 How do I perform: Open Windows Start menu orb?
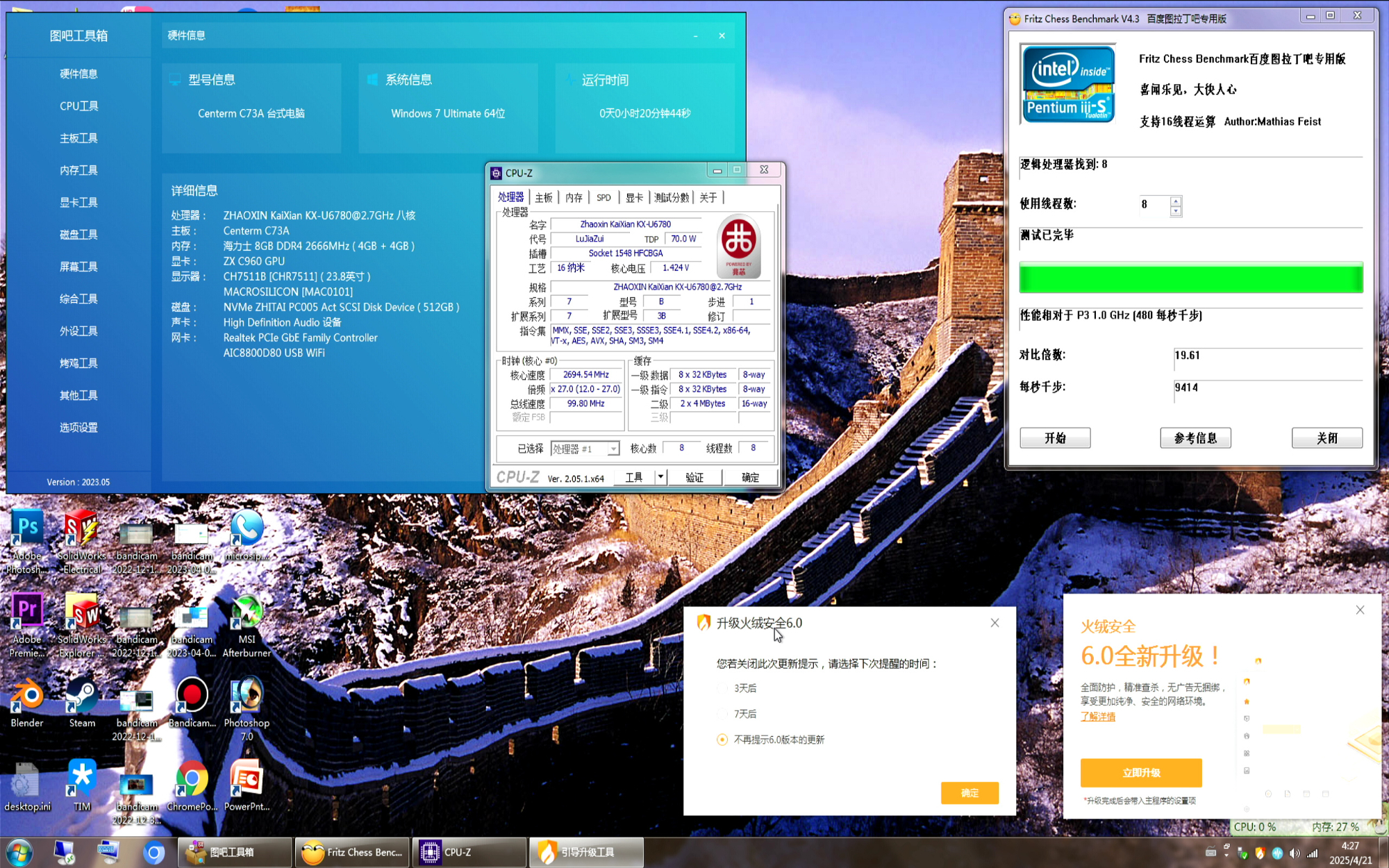(19, 852)
